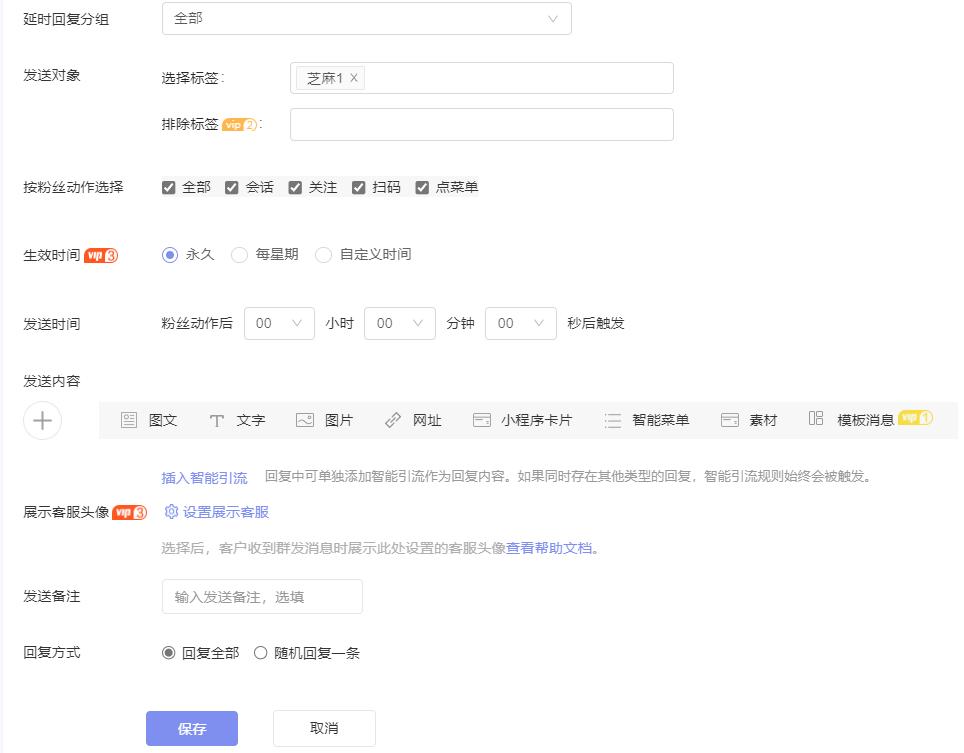Click the 插入智能引流 link
Image resolution: width=964 pixels, height=753 pixels.
[x=203, y=477]
